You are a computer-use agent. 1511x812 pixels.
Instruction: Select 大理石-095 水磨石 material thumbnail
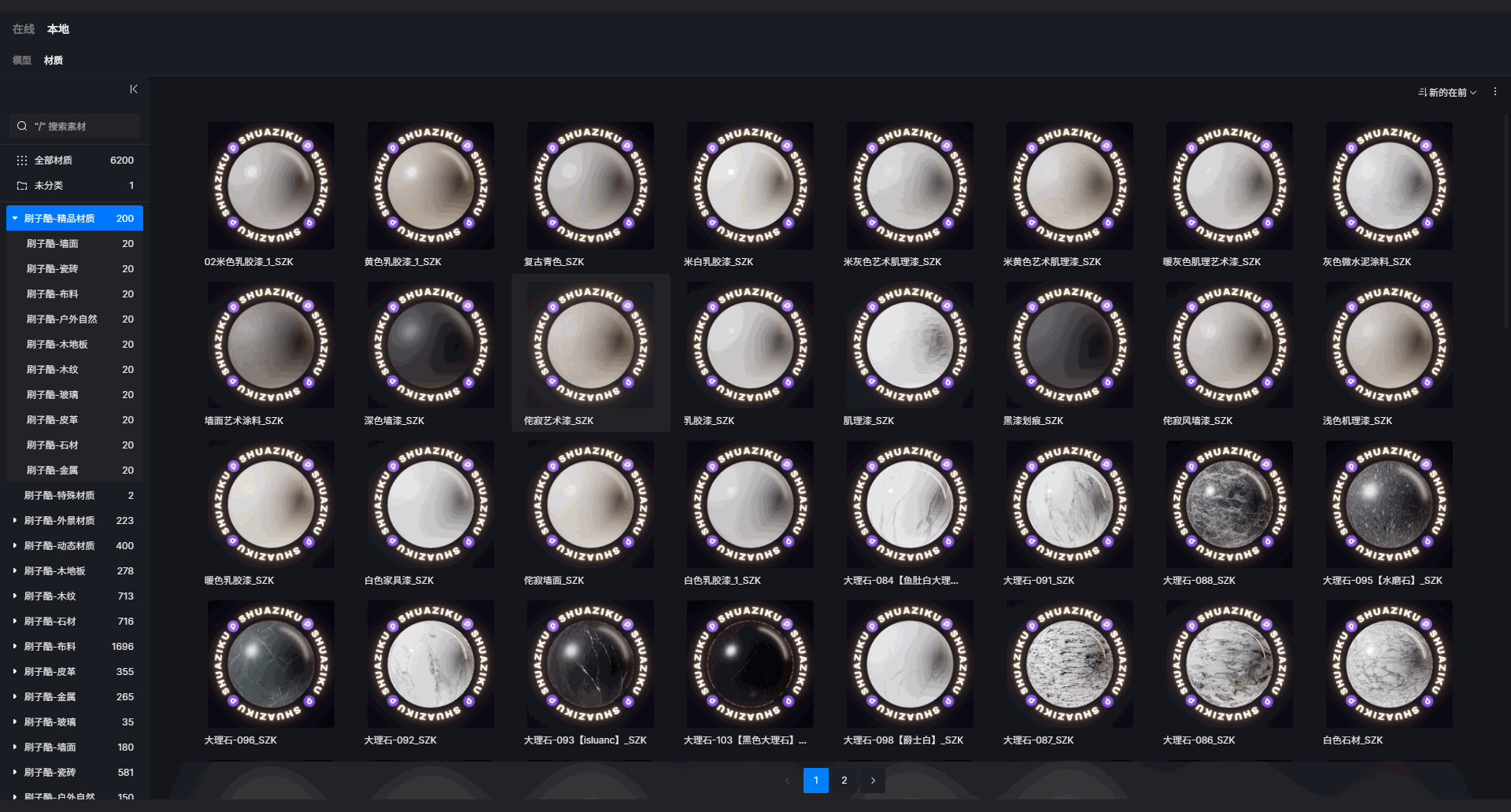[1389, 504]
